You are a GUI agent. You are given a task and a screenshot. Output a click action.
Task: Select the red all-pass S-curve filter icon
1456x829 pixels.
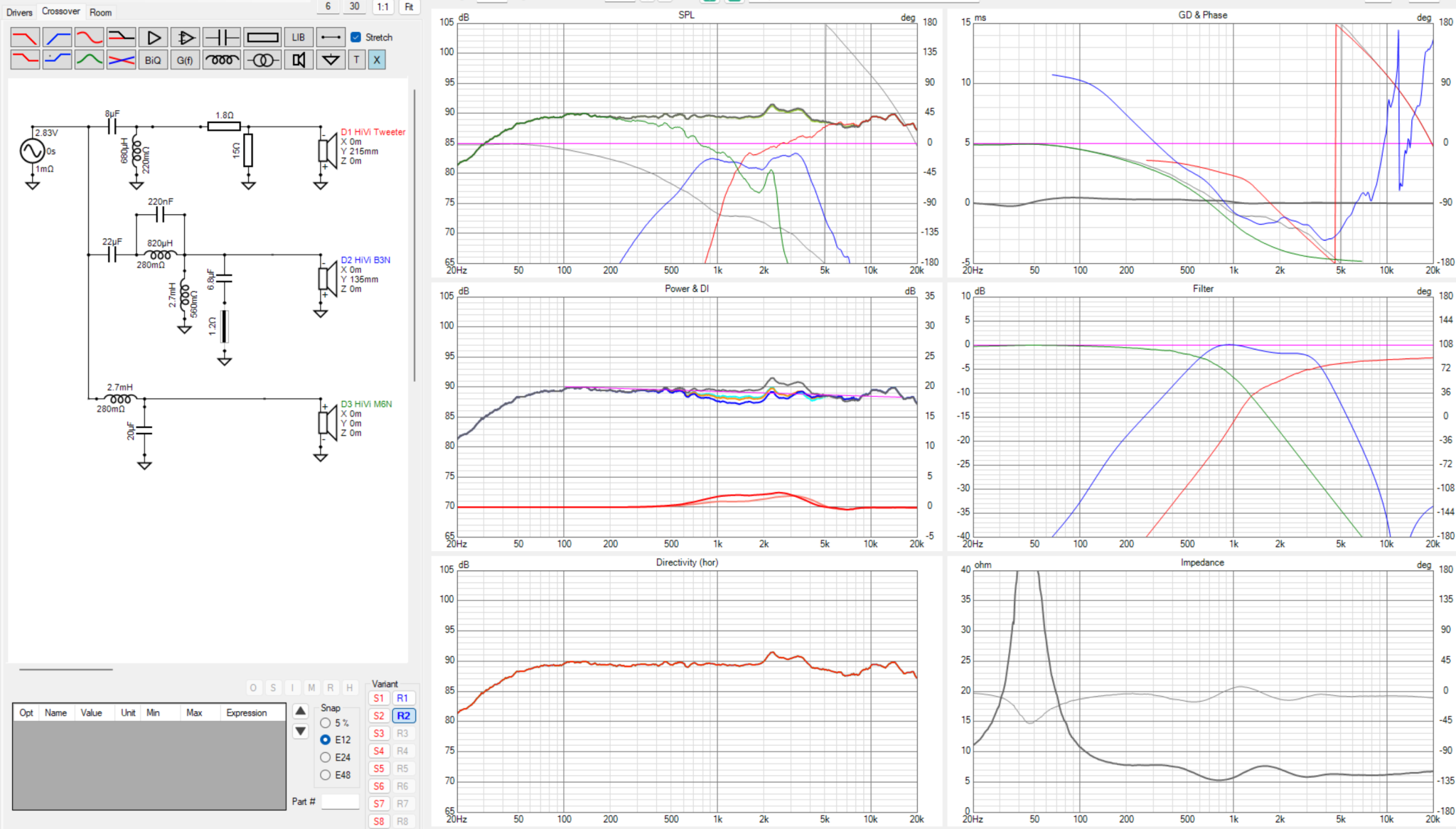[x=89, y=37]
